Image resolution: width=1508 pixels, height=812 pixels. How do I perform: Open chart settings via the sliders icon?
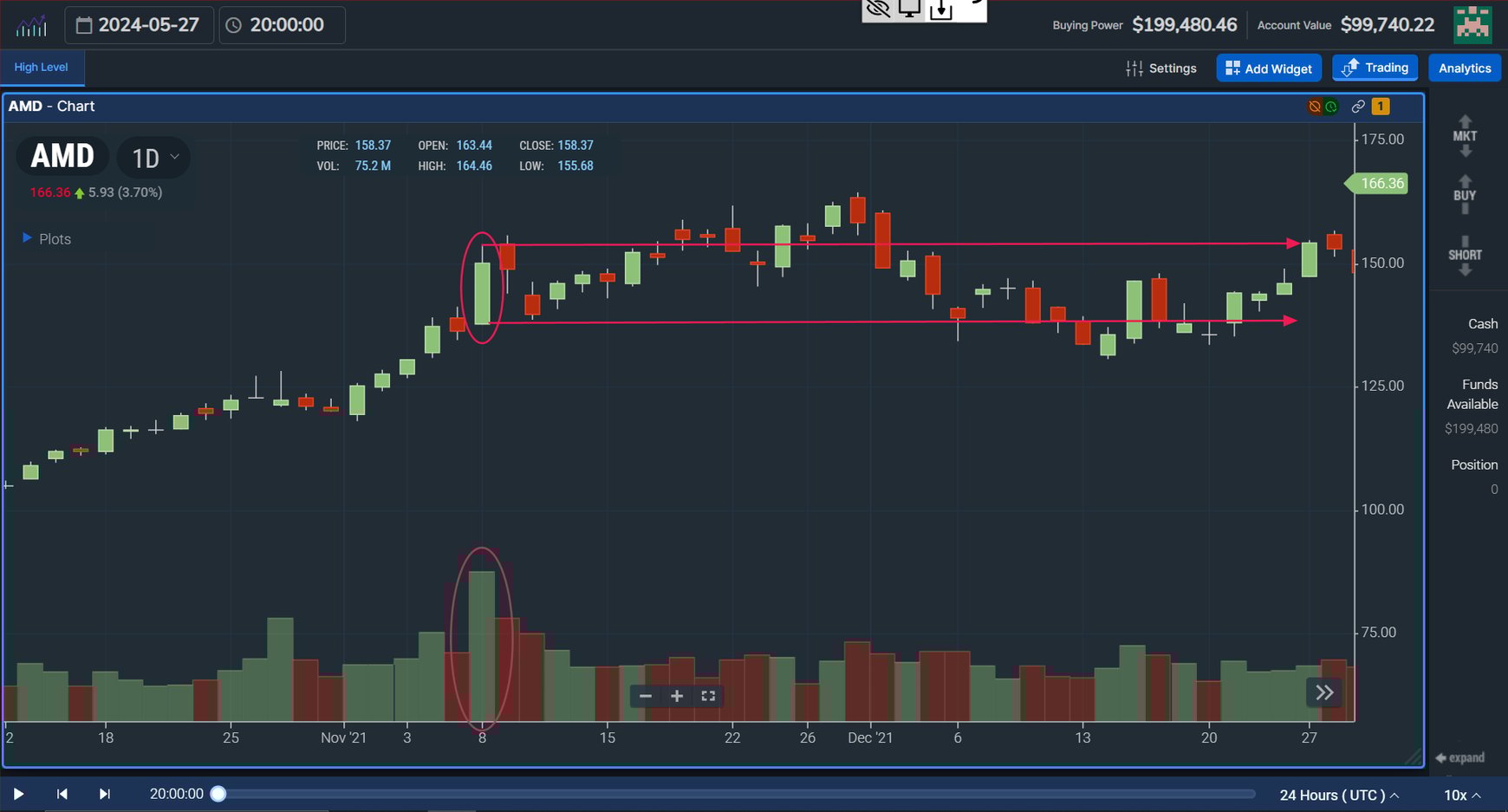1135,68
